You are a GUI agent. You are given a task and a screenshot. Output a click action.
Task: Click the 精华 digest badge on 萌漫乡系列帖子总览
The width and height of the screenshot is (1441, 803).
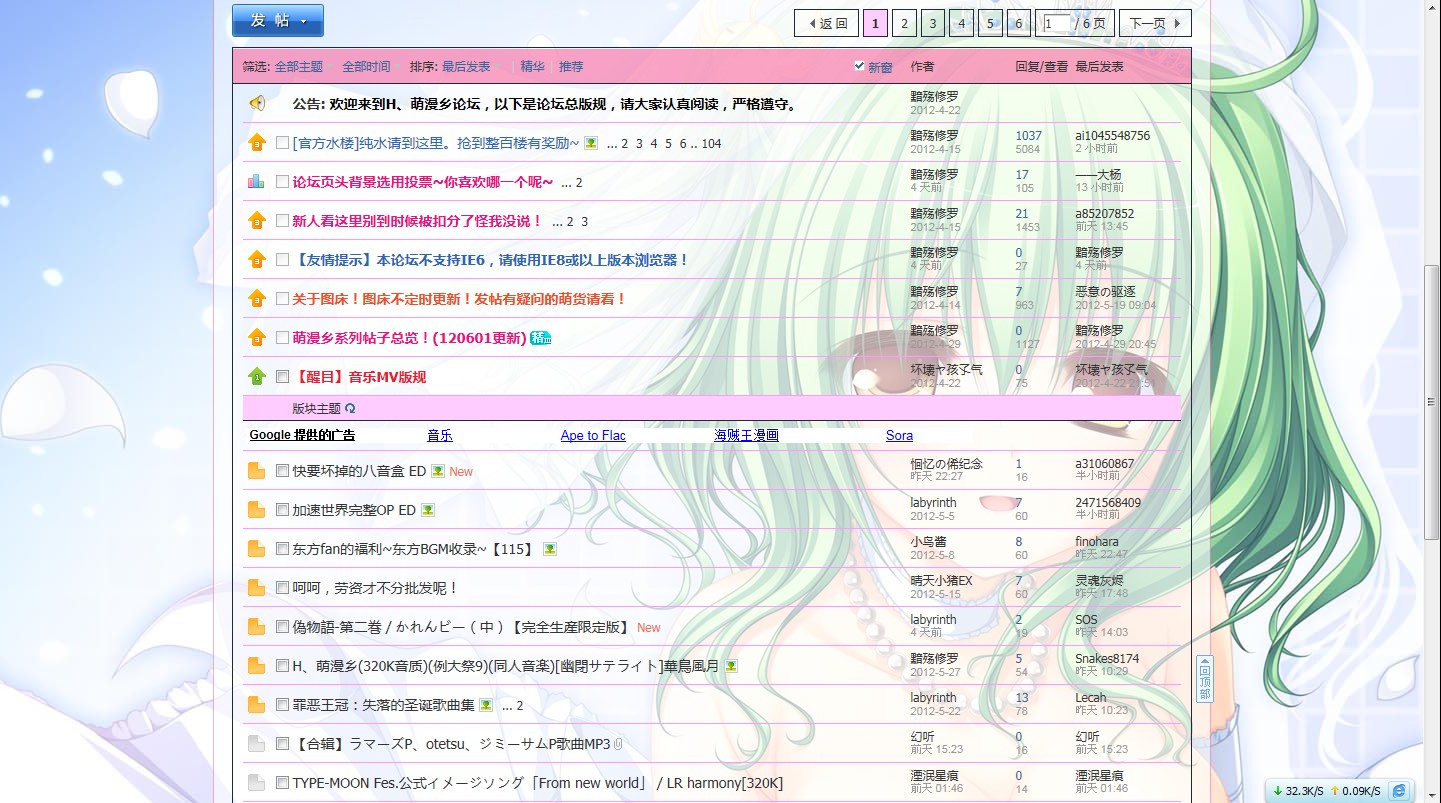click(x=541, y=338)
